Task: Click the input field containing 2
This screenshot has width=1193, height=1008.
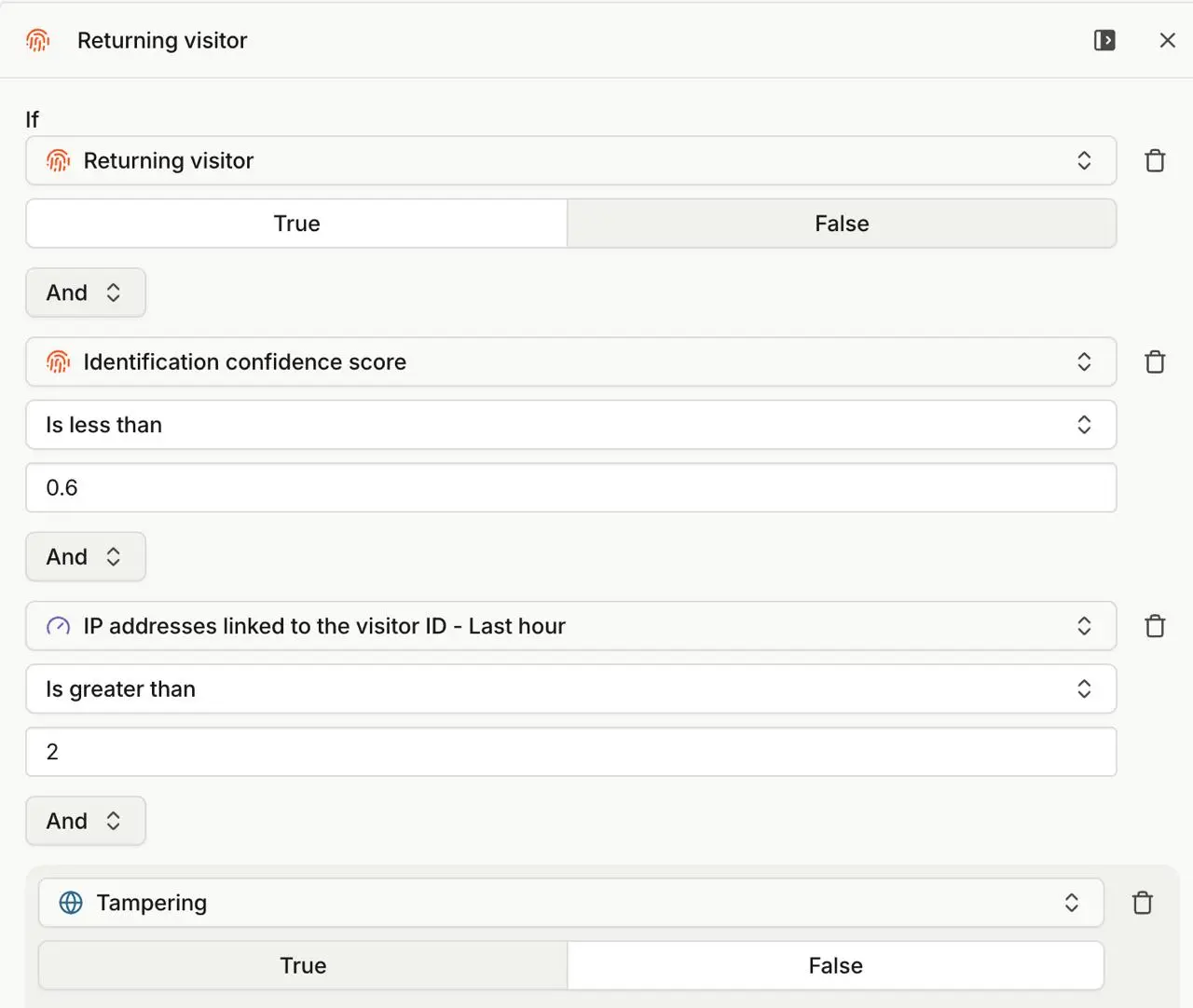Action: [570, 752]
